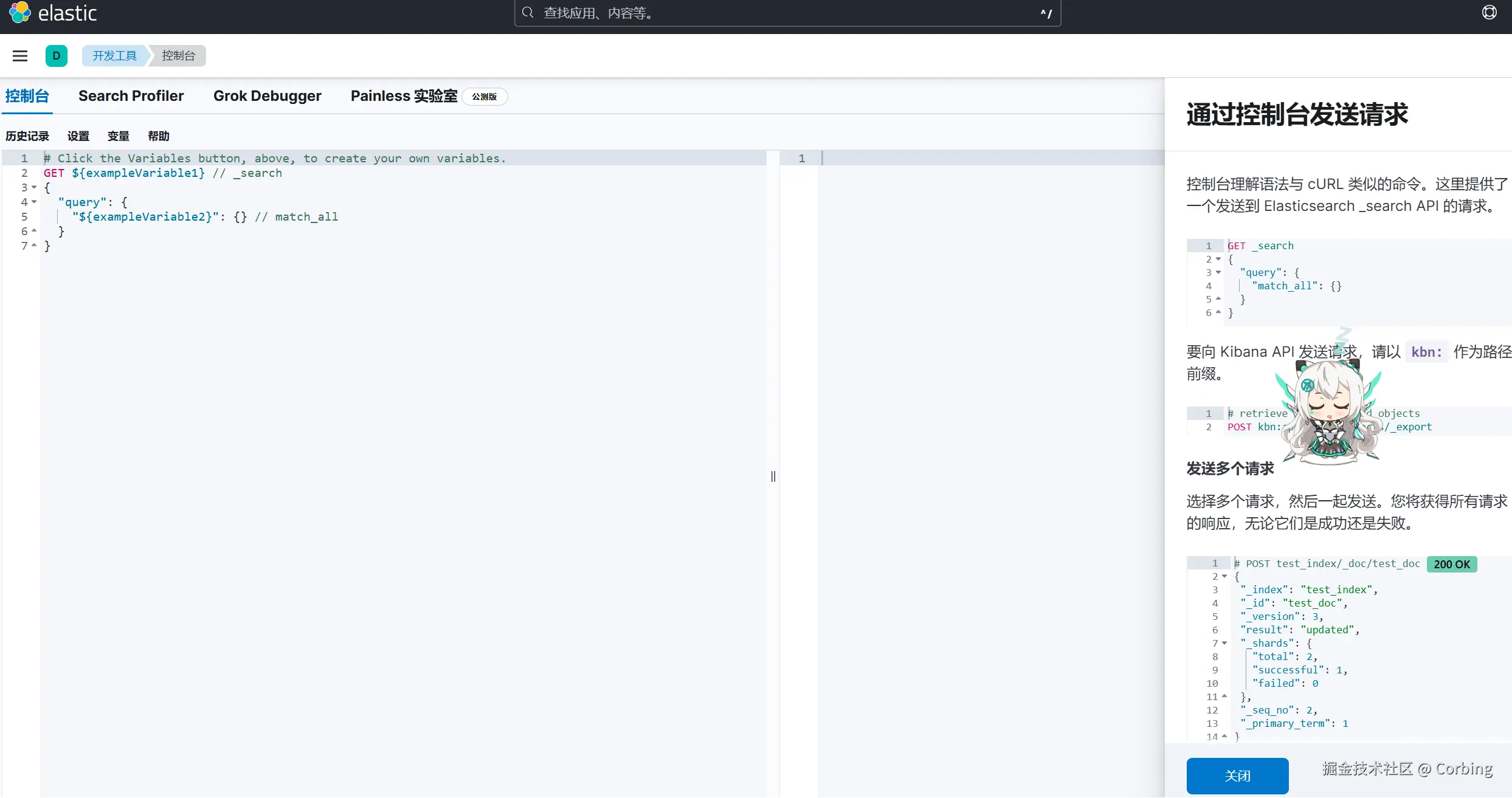Click the Elastic logo icon
Image resolution: width=1512 pixels, height=798 pixels.
[19, 13]
